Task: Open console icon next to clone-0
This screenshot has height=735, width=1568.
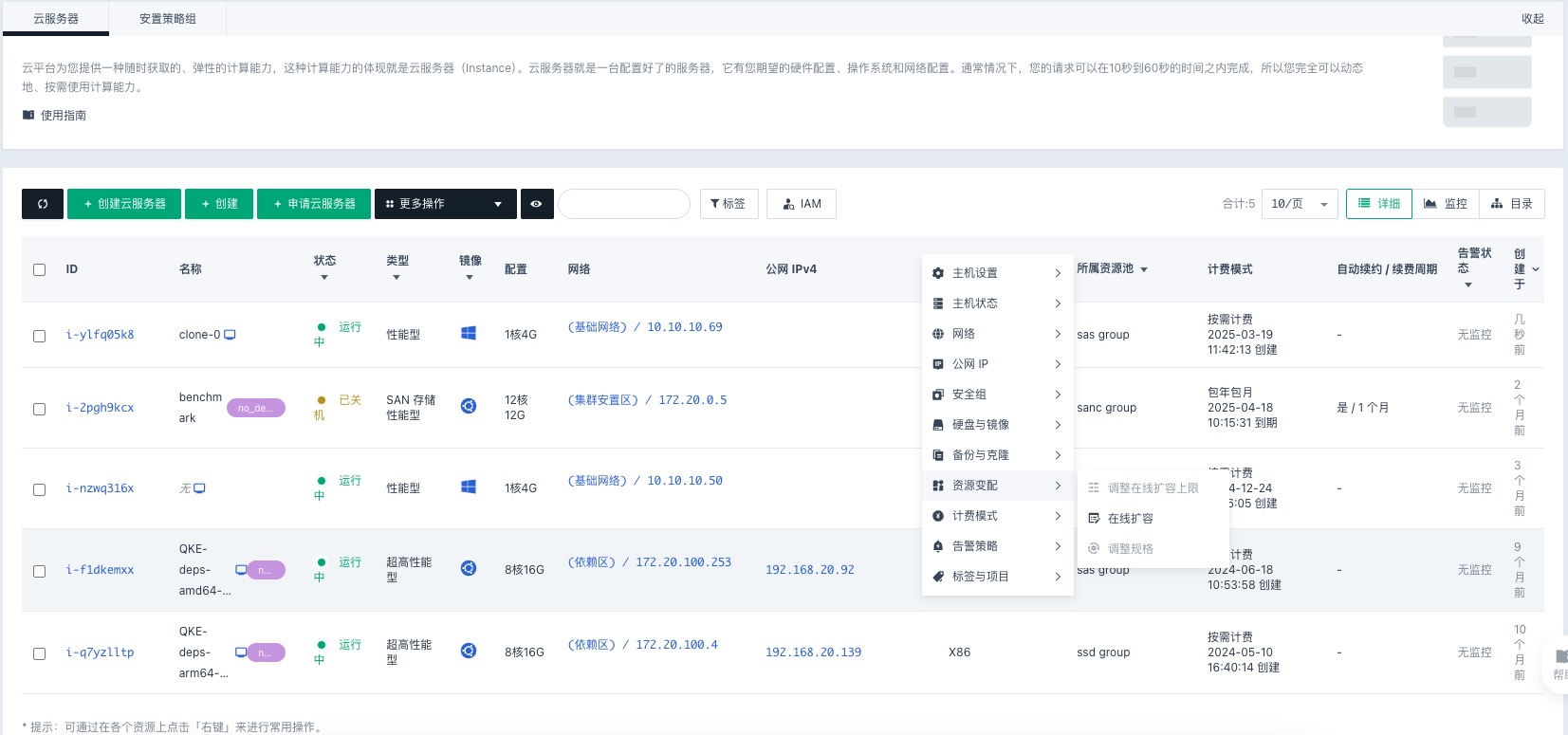Action: 230,335
